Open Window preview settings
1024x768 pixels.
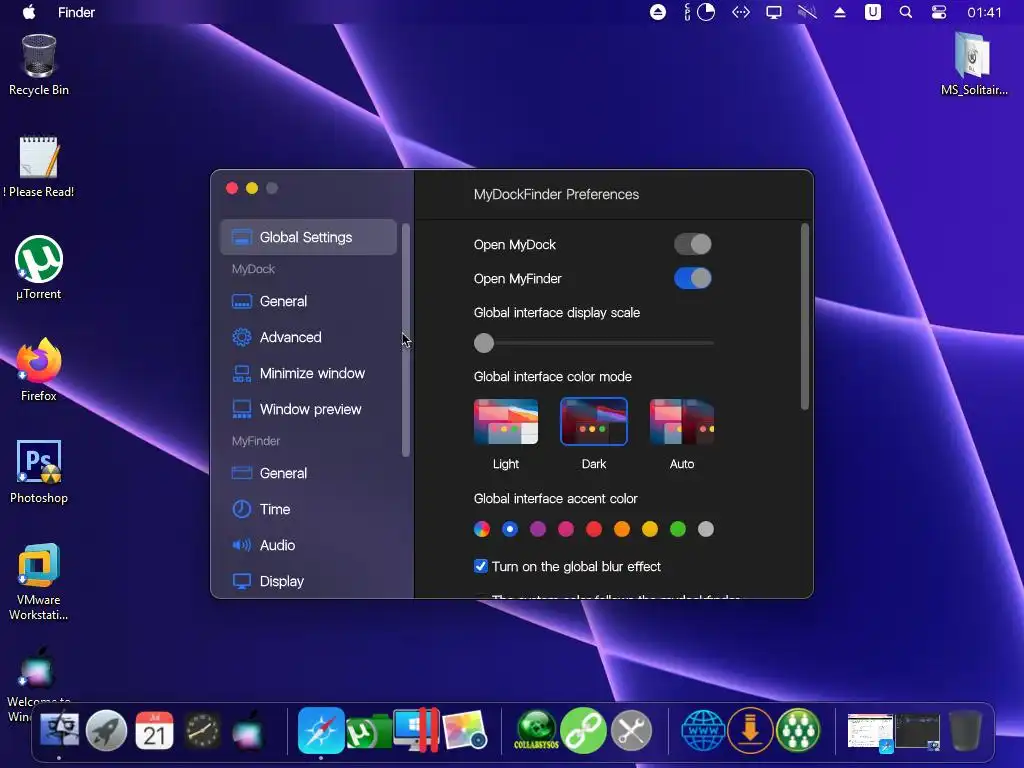pos(308,409)
